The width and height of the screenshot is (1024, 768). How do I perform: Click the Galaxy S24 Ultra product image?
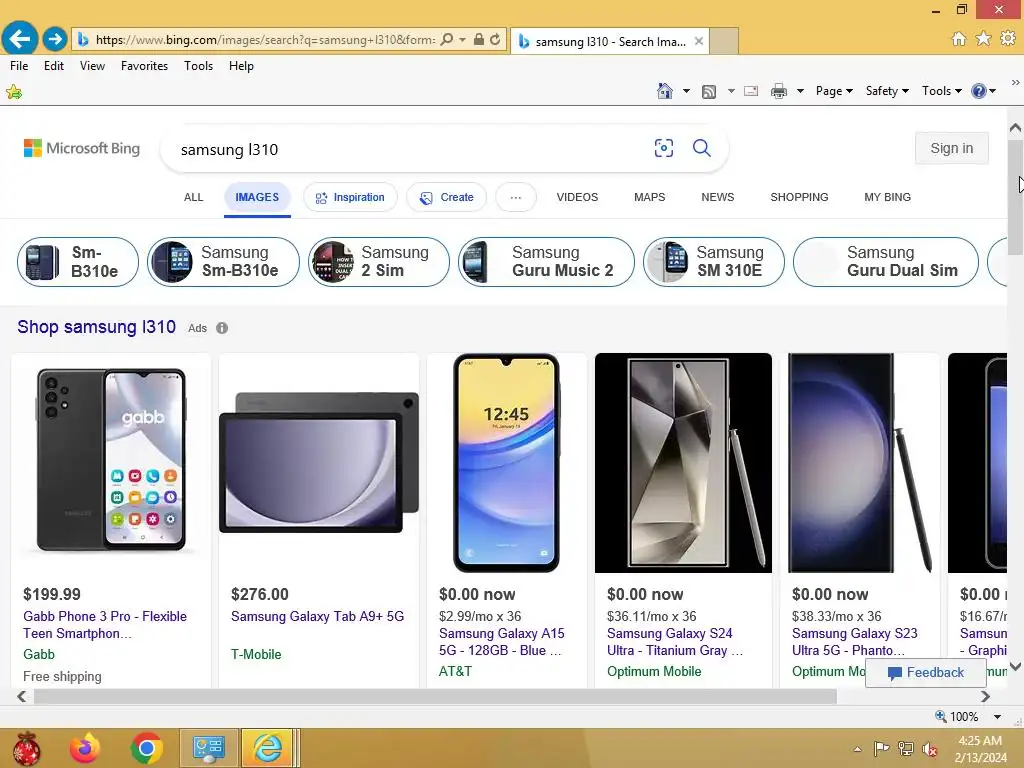coord(683,463)
